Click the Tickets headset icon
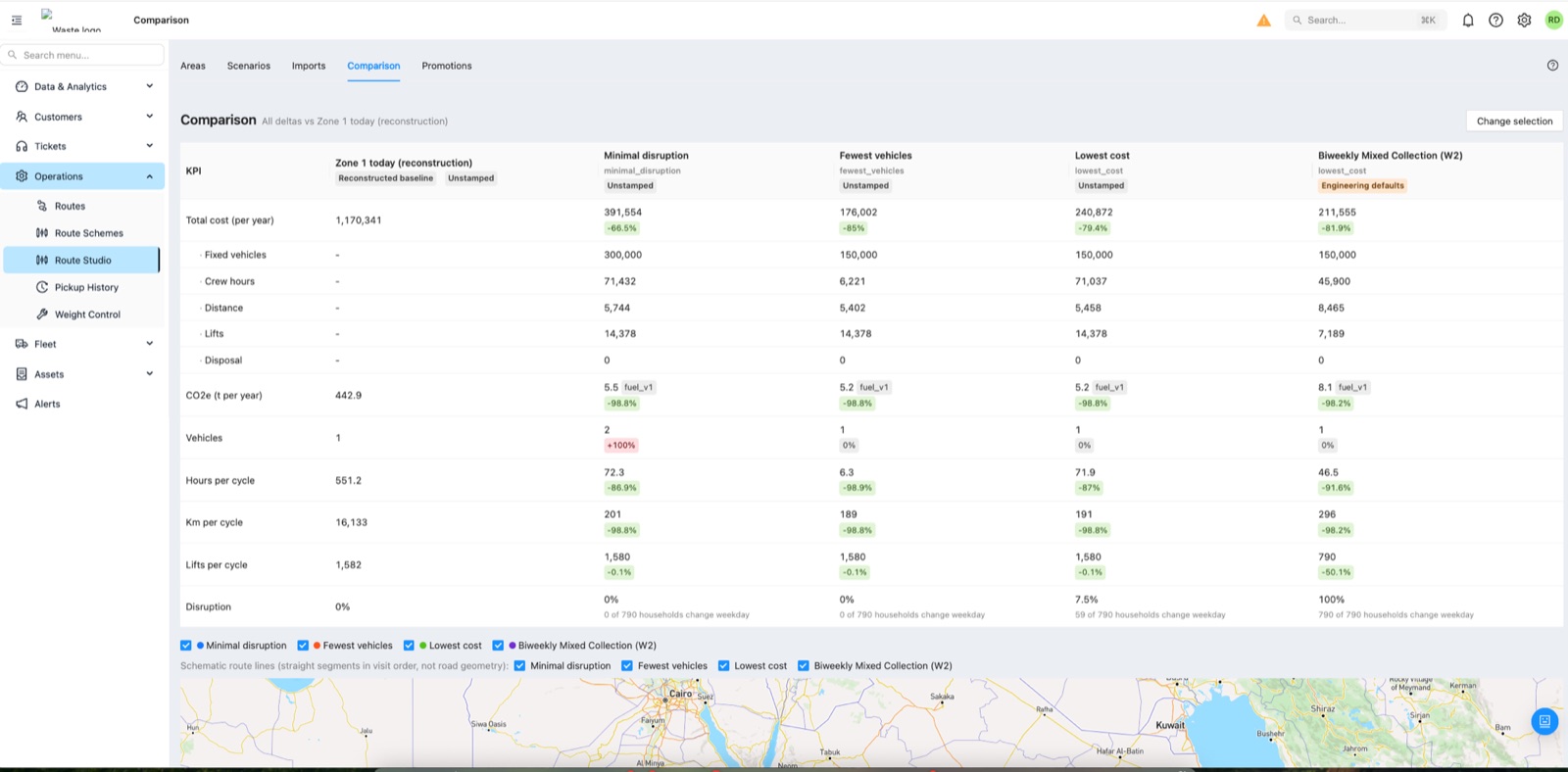The width and height of the screenshot is (1568, 772). coord(22,146)
